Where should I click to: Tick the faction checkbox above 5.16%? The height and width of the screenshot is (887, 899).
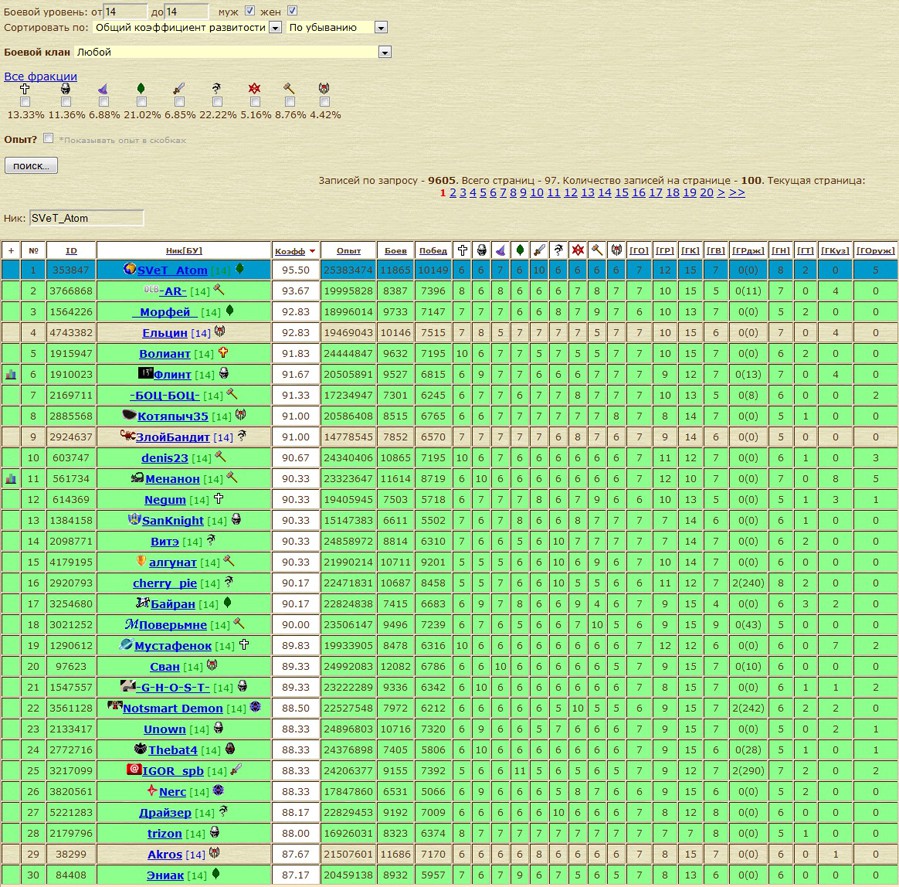click(255, 101)
